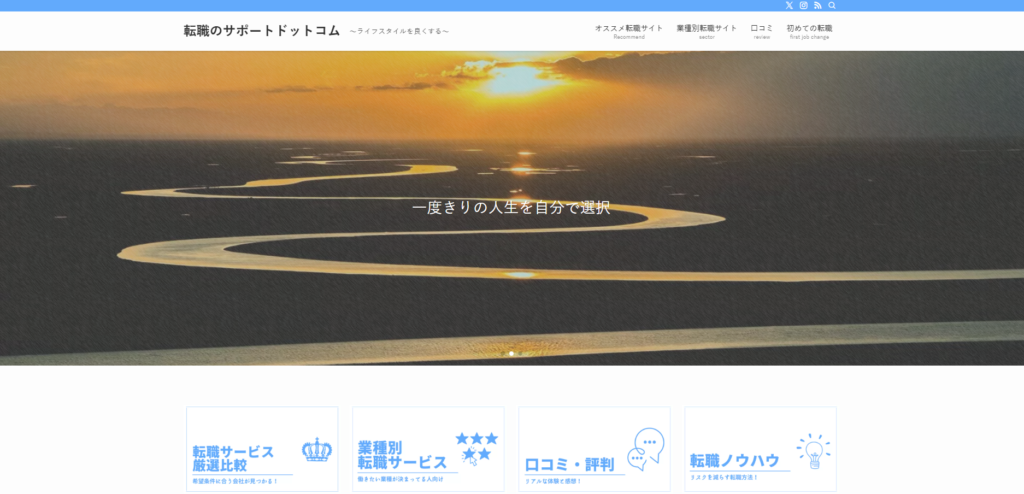
Task: Click the active middle slideshow dot
Action: [512, 353]
